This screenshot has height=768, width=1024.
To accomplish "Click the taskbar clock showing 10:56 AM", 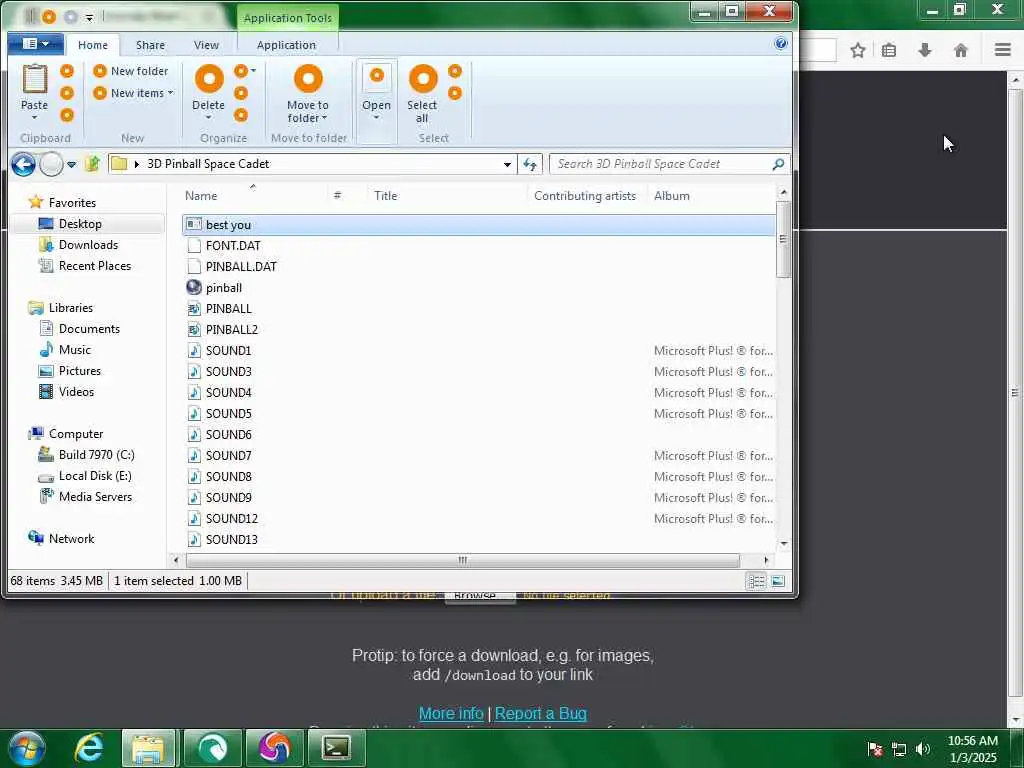I will [x=972, y=749].
